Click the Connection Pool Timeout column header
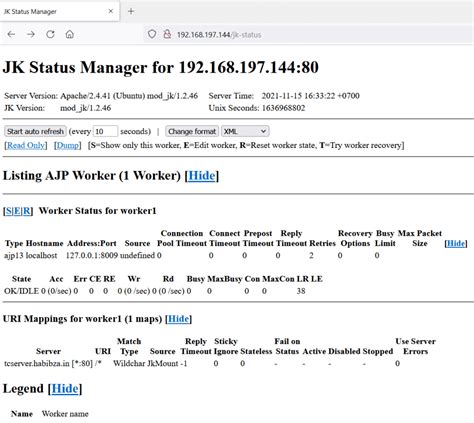Viewport: 474px width, 423px height. [182, 238]
